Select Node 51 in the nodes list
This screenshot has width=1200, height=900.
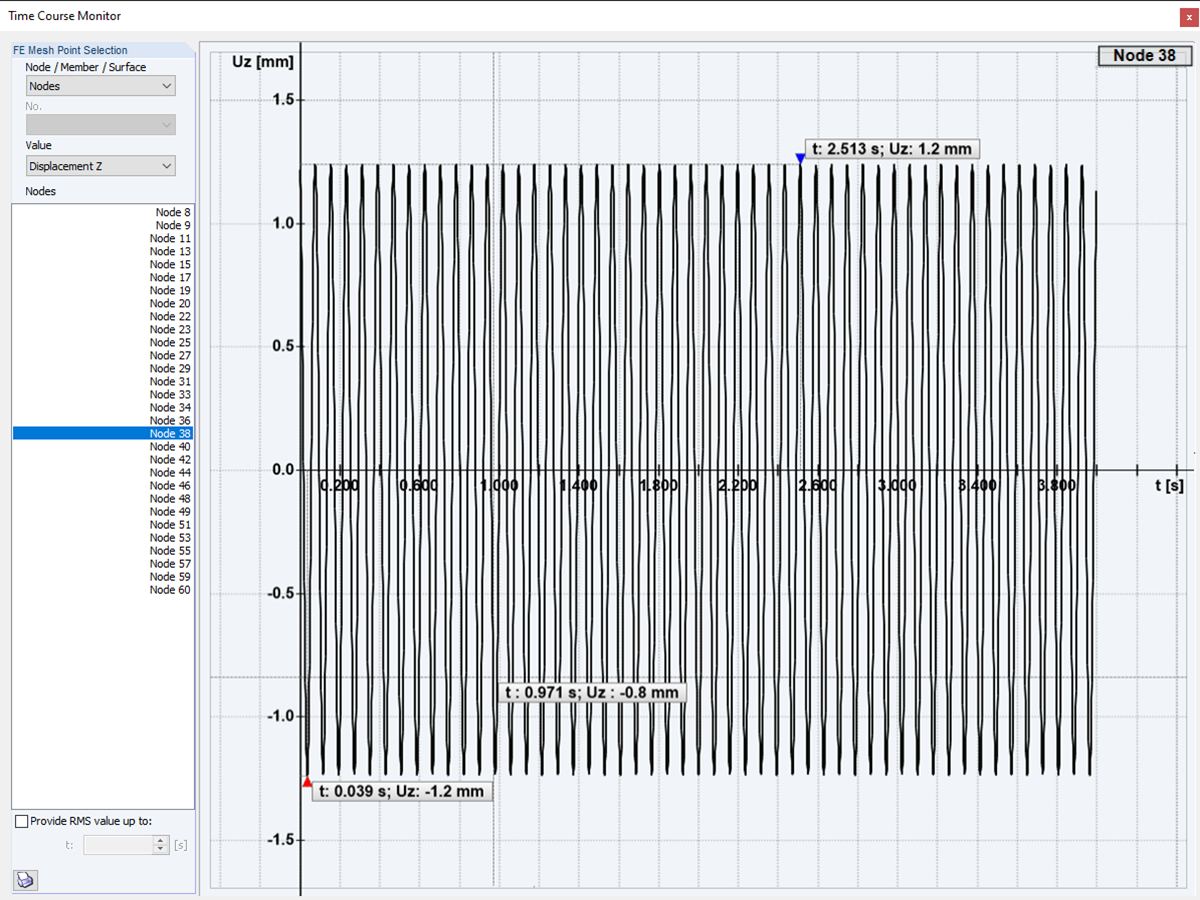(x=102, y=525)
